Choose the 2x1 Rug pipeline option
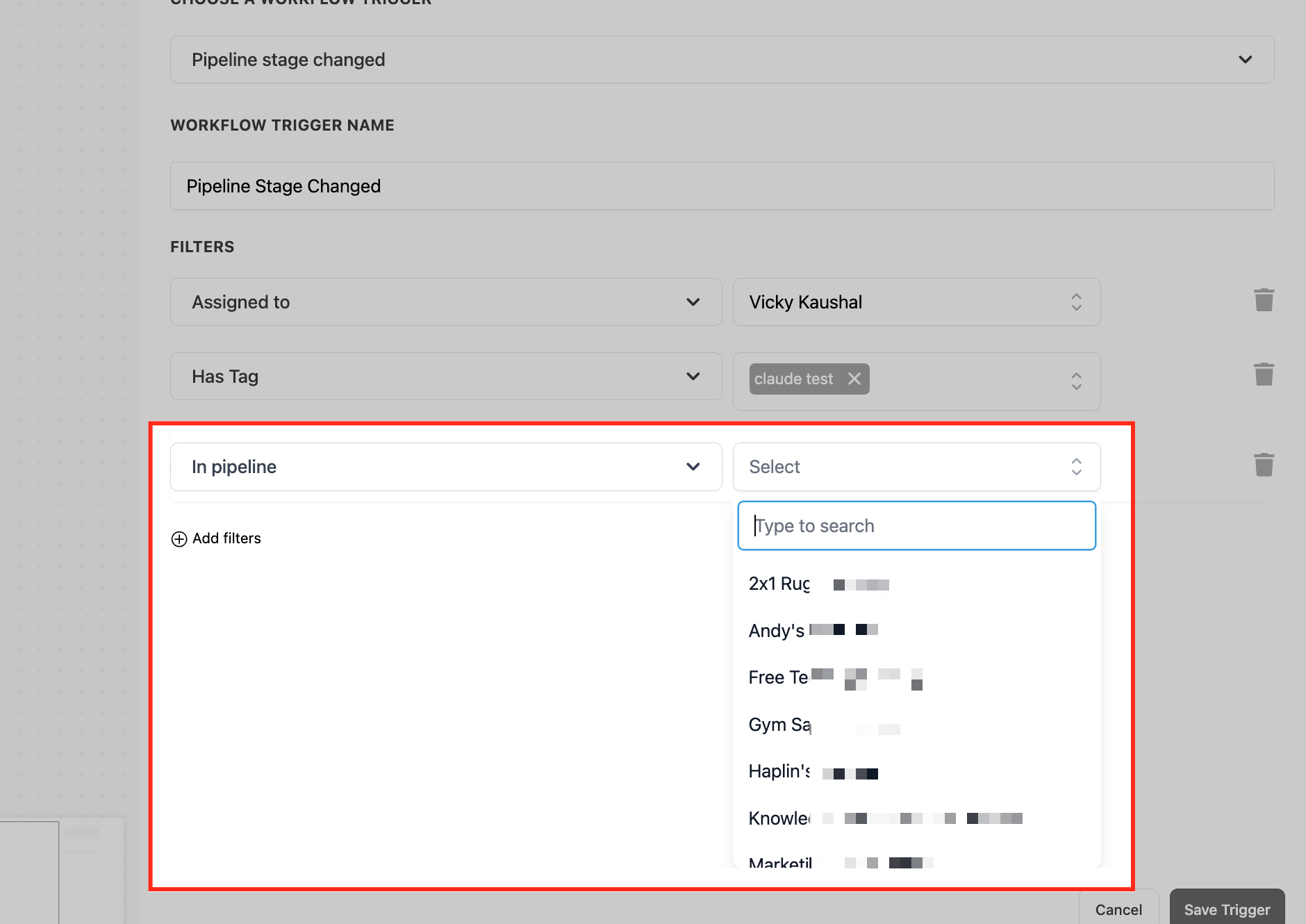The image size is (1306, 924). [x=917, y=584]
